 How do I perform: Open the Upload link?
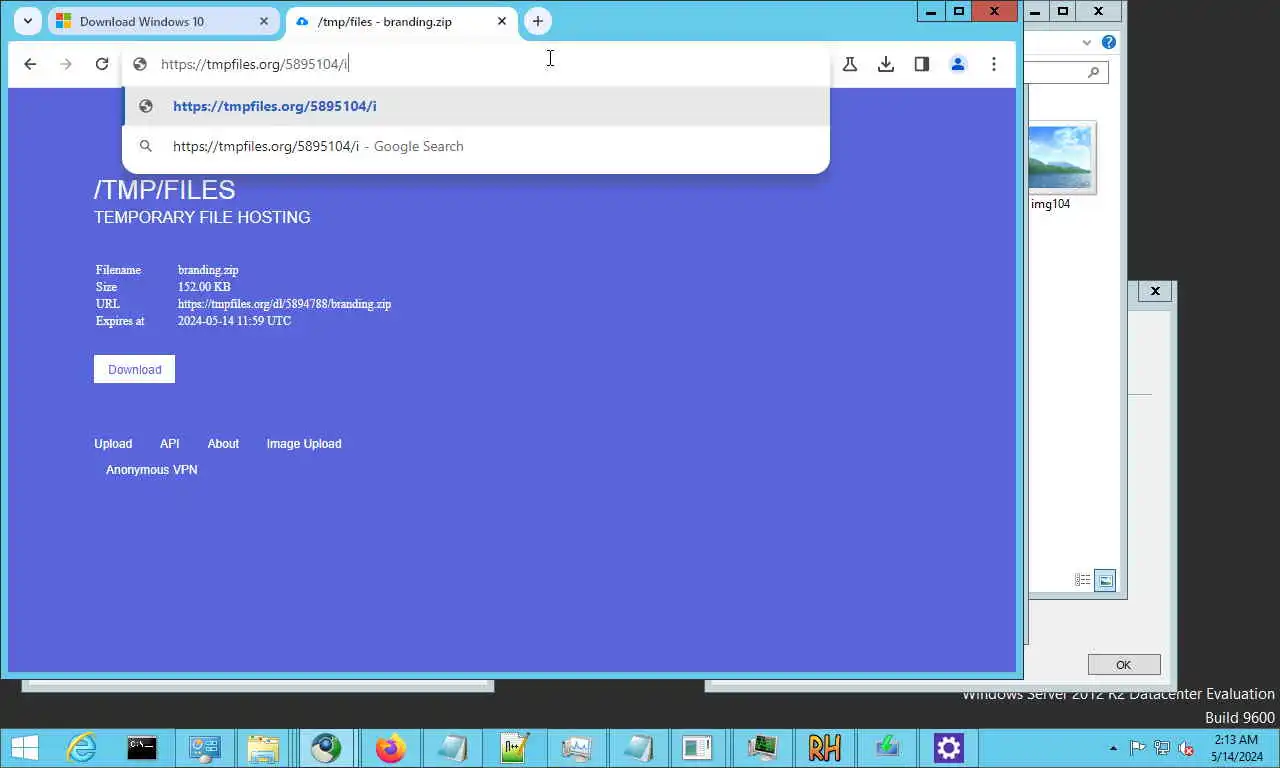pos(113,444)
